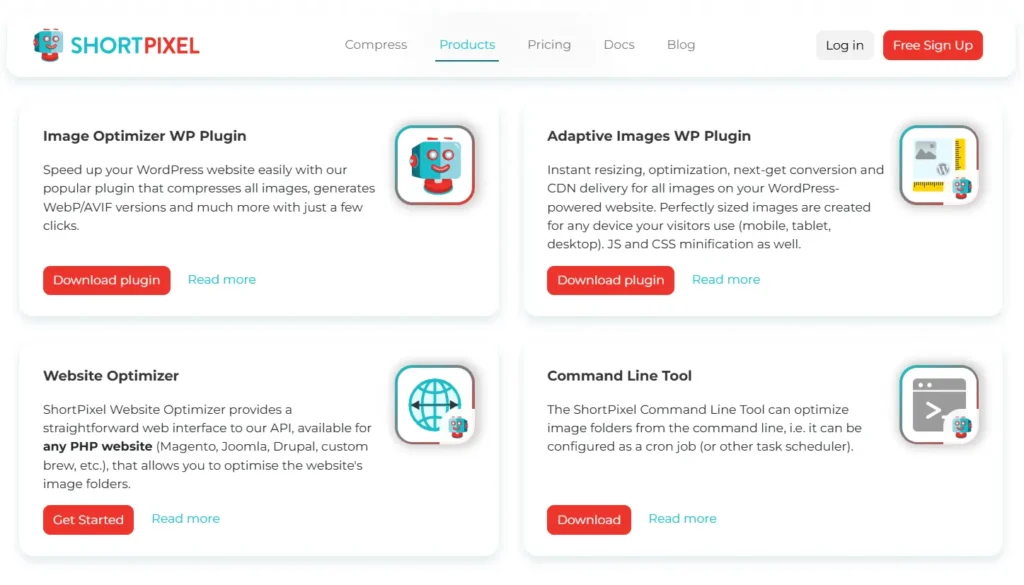
Task: Select the Products navigation tab
Action: click(x=467, y=44)
